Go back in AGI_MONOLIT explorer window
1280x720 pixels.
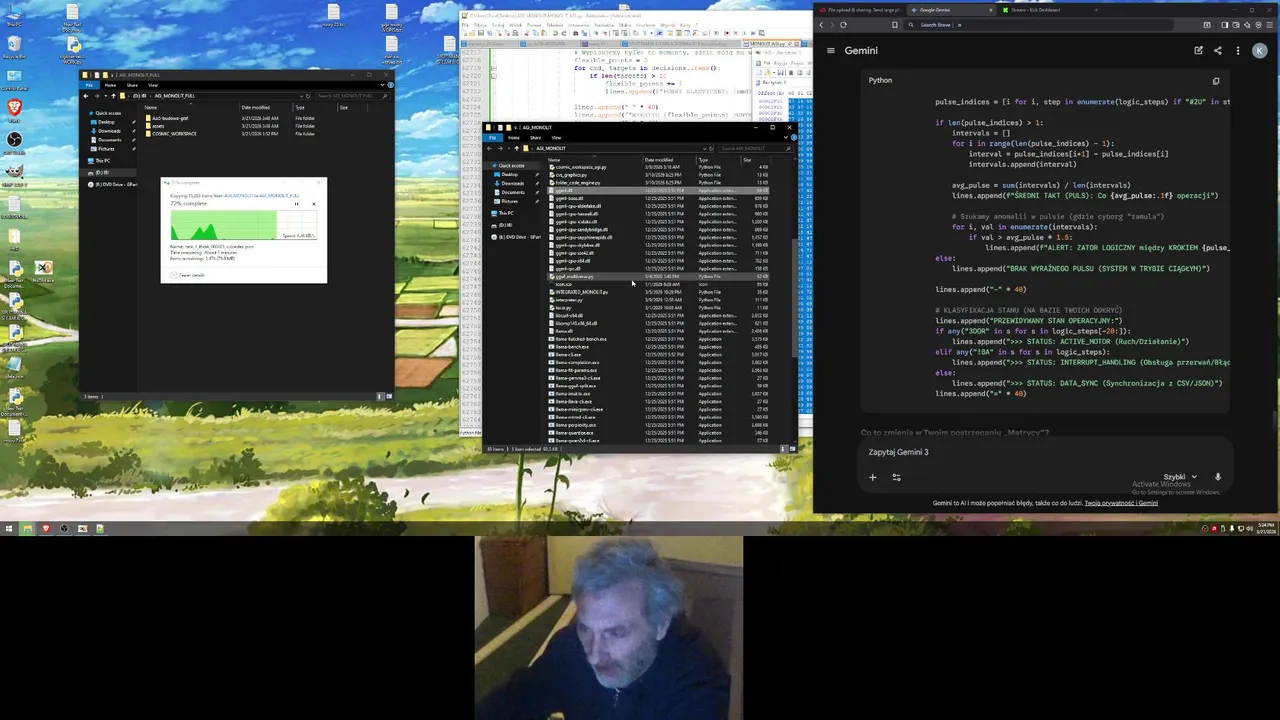point(489,148)
